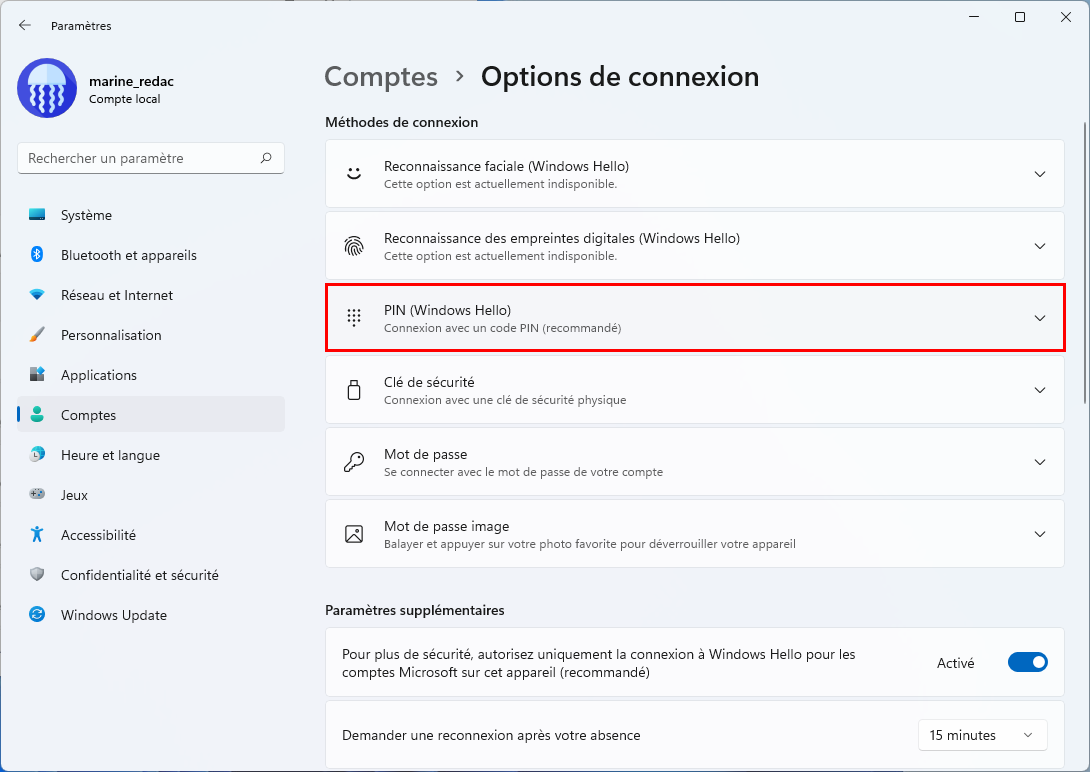Select Heure et langue in sidebar

click(x=151, y=455)
